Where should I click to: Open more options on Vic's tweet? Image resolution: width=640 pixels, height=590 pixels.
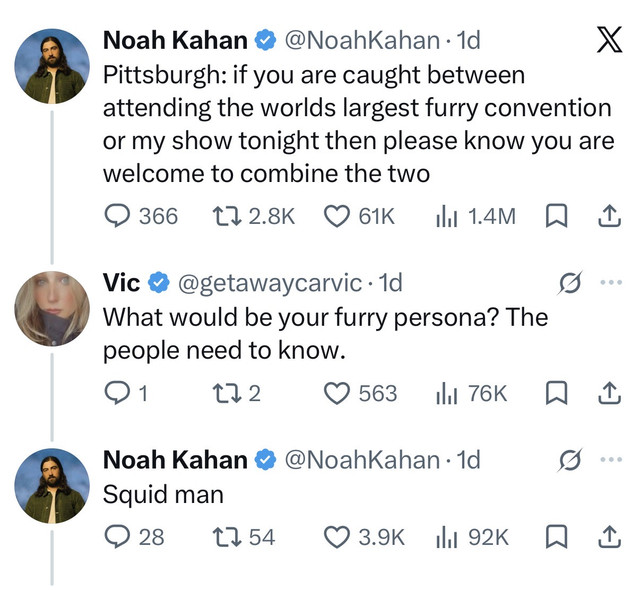coord(611,282)
